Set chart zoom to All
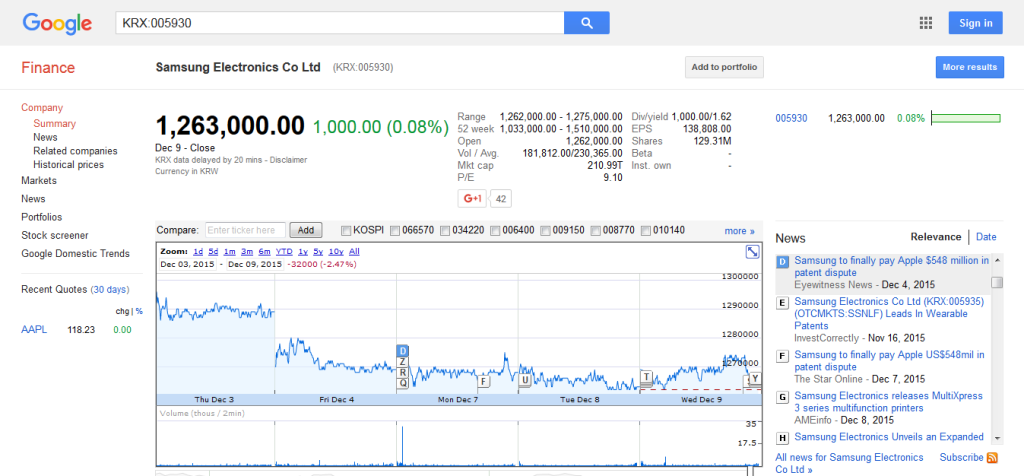Viewport: 1024px width, 476px height. (x=354, y=251)
